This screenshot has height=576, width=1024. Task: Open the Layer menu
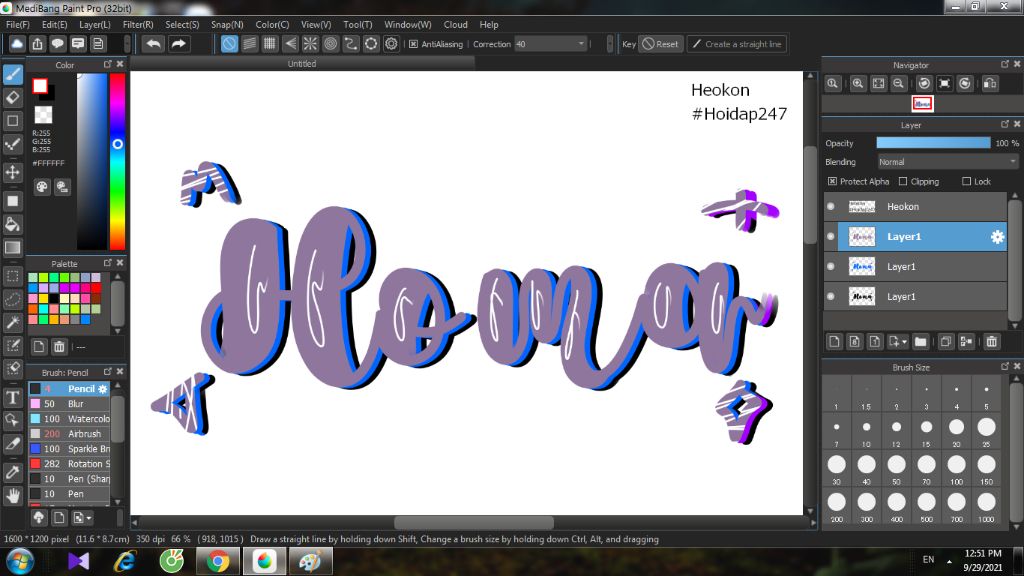point(95,25)
